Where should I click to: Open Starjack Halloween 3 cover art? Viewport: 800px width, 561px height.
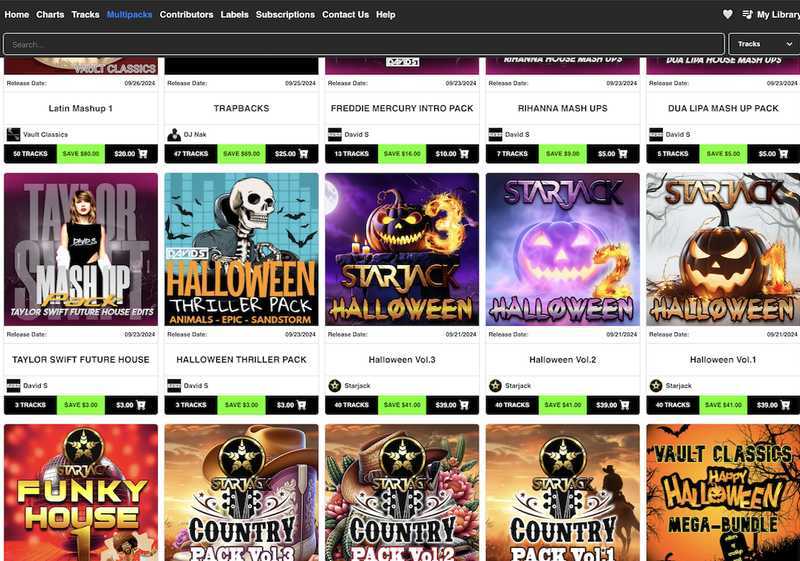click(402, 249)
